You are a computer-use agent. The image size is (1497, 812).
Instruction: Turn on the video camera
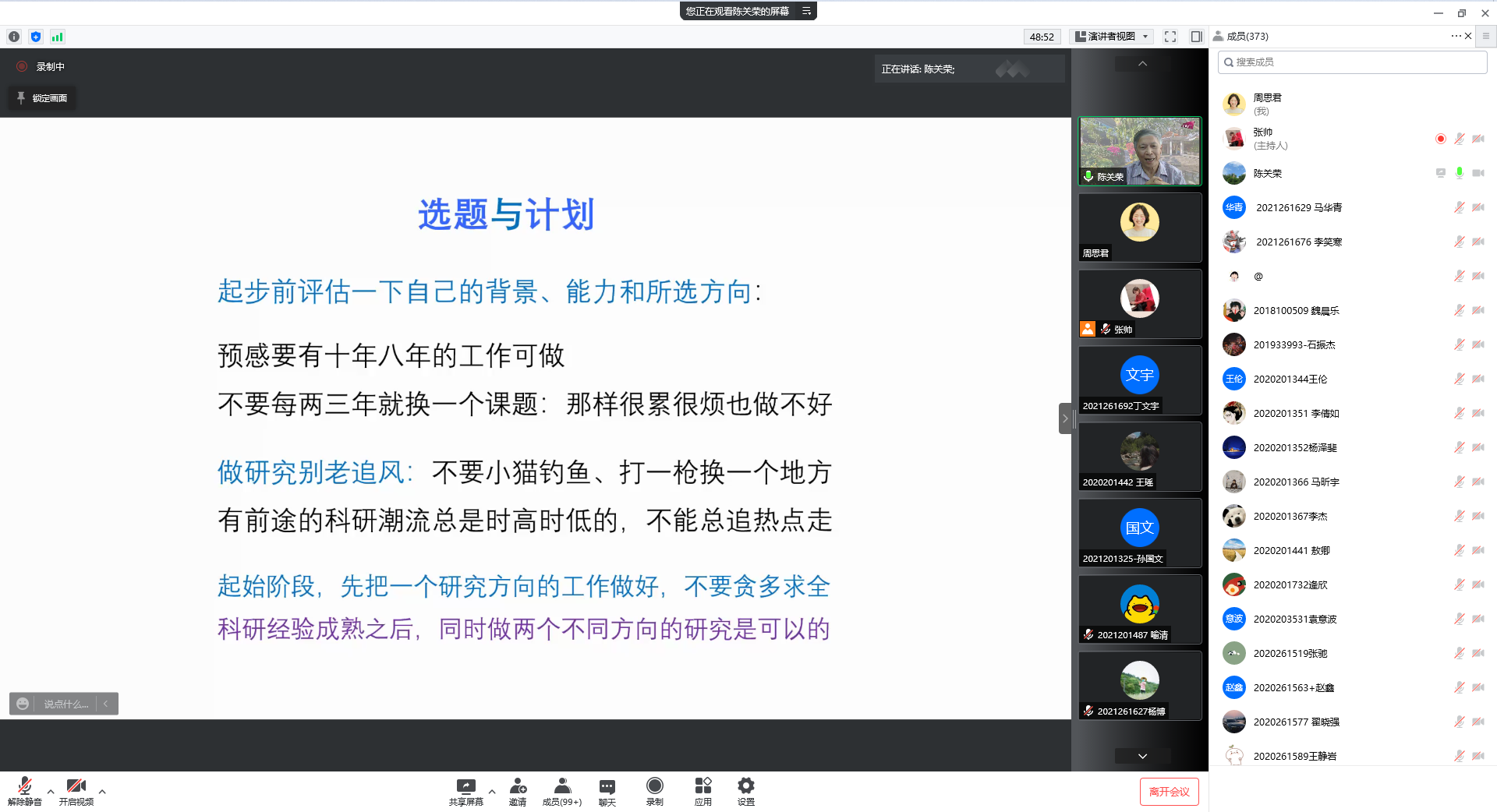click(76, 786)
